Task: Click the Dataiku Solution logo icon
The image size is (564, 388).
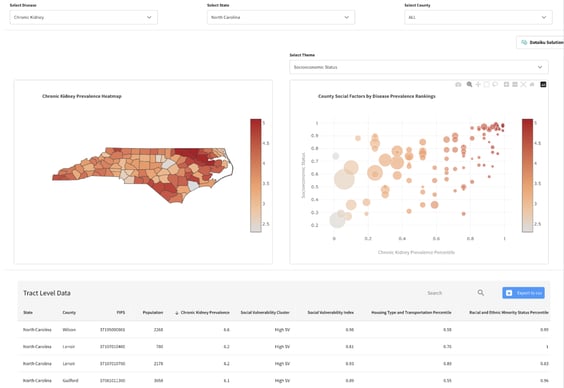Action: [x=524, y=42]
